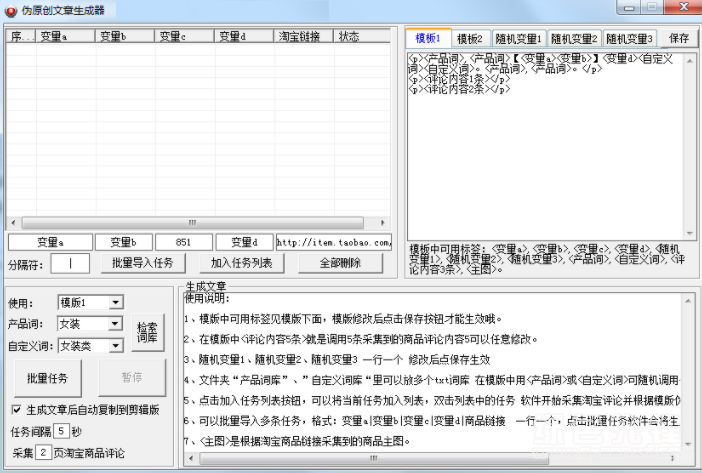This screenshot has height=473, width=702.
Task: Click instruction line 7 about 主图
Action: click(x=297, y=441)
